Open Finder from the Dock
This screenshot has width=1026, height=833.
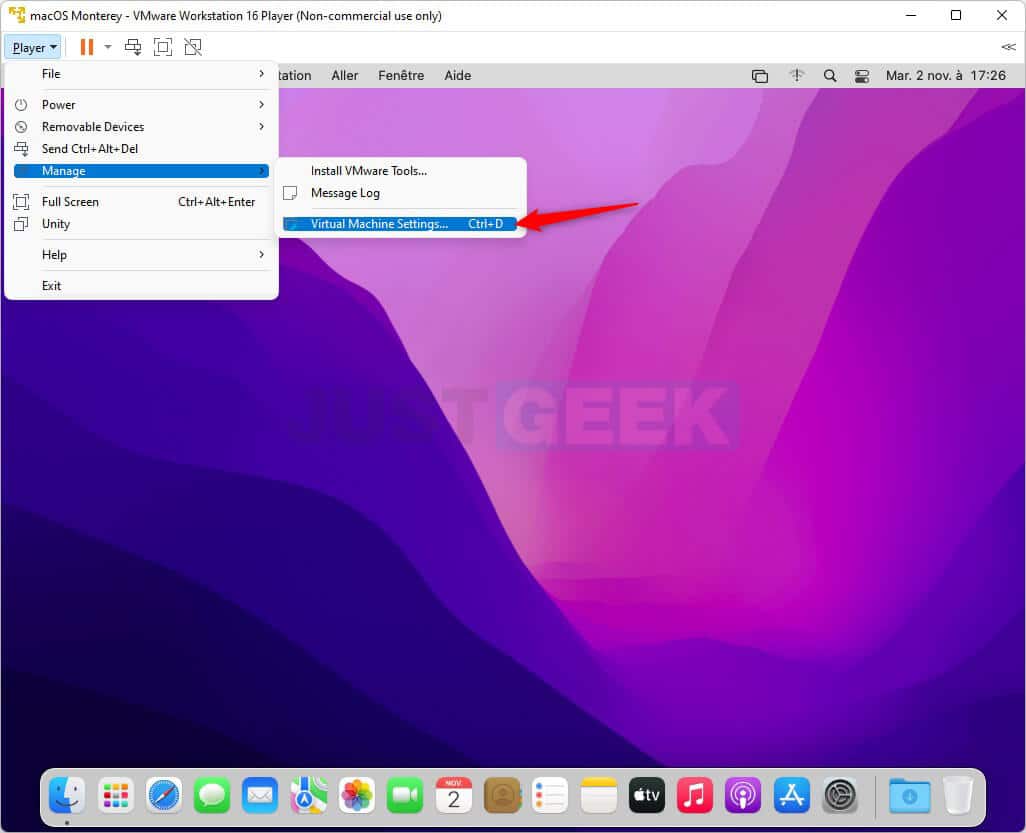[67, 795]
